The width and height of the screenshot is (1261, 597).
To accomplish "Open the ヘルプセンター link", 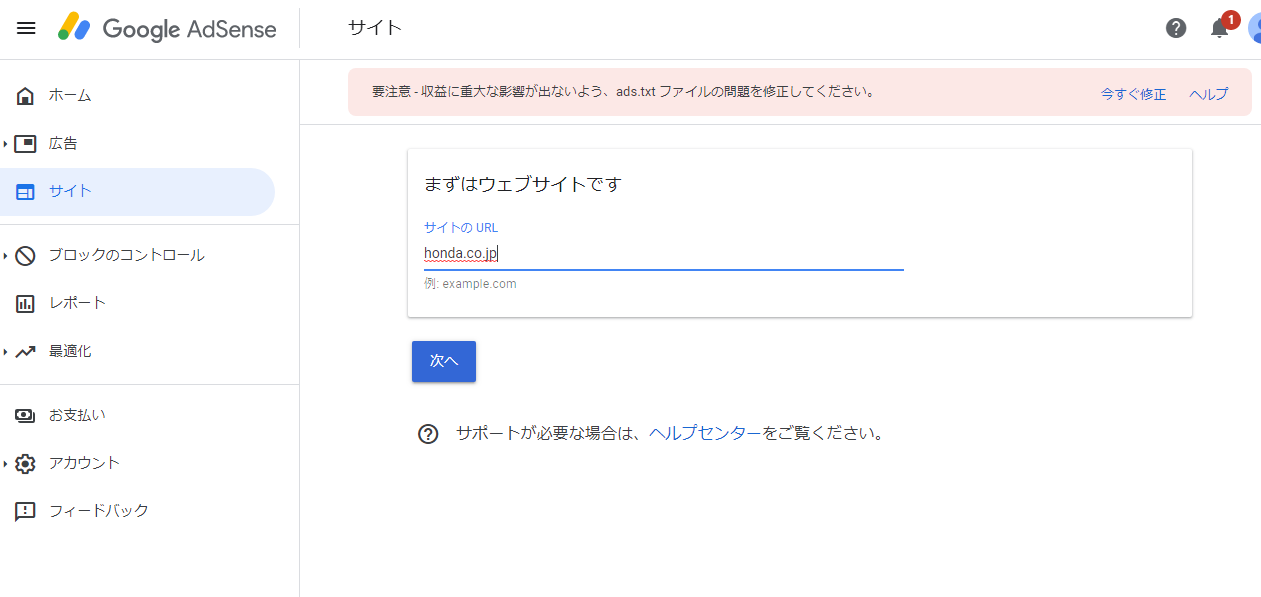I will click(705, 433).
